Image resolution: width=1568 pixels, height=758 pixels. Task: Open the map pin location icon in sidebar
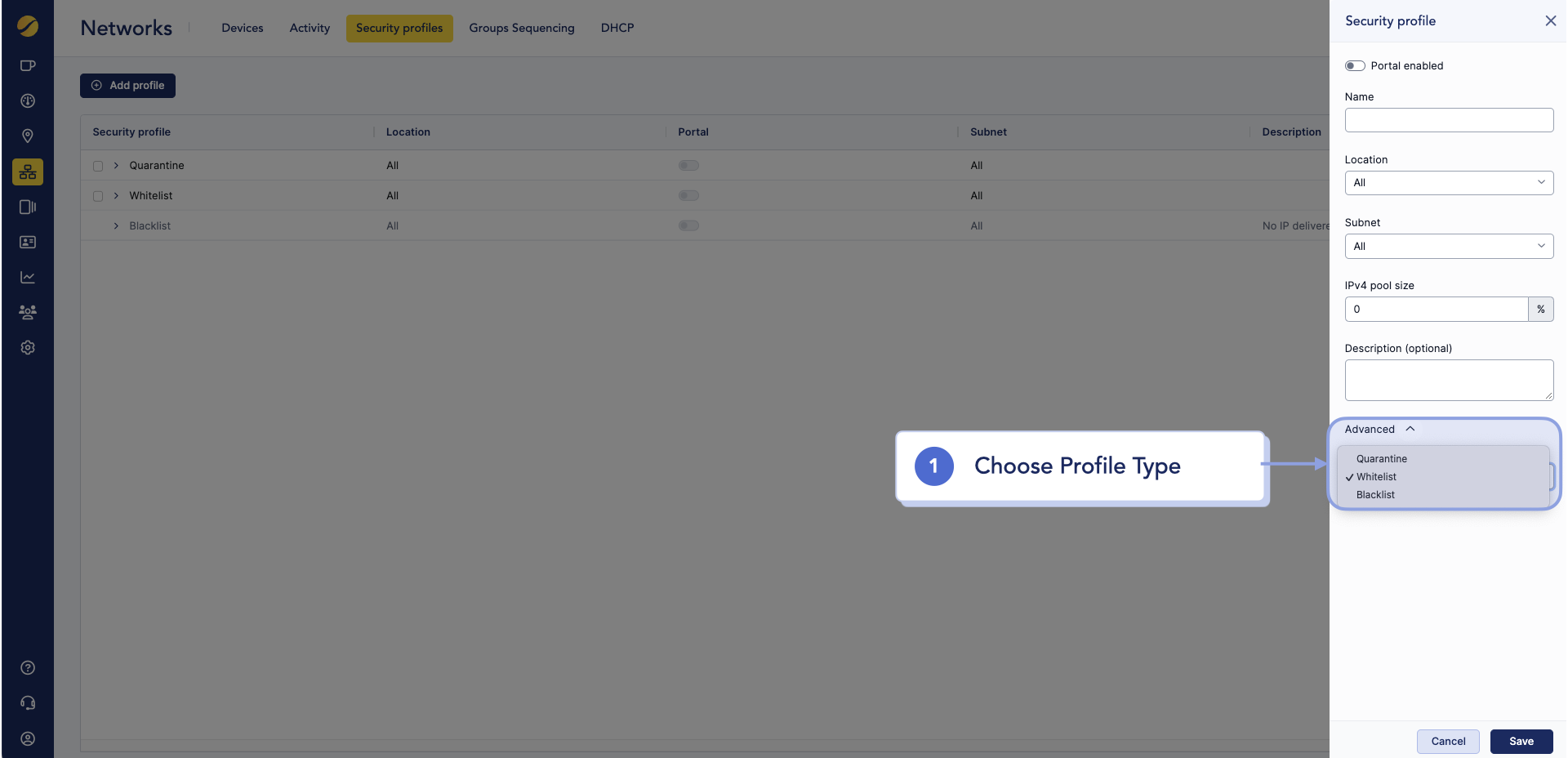click(28, 136)
